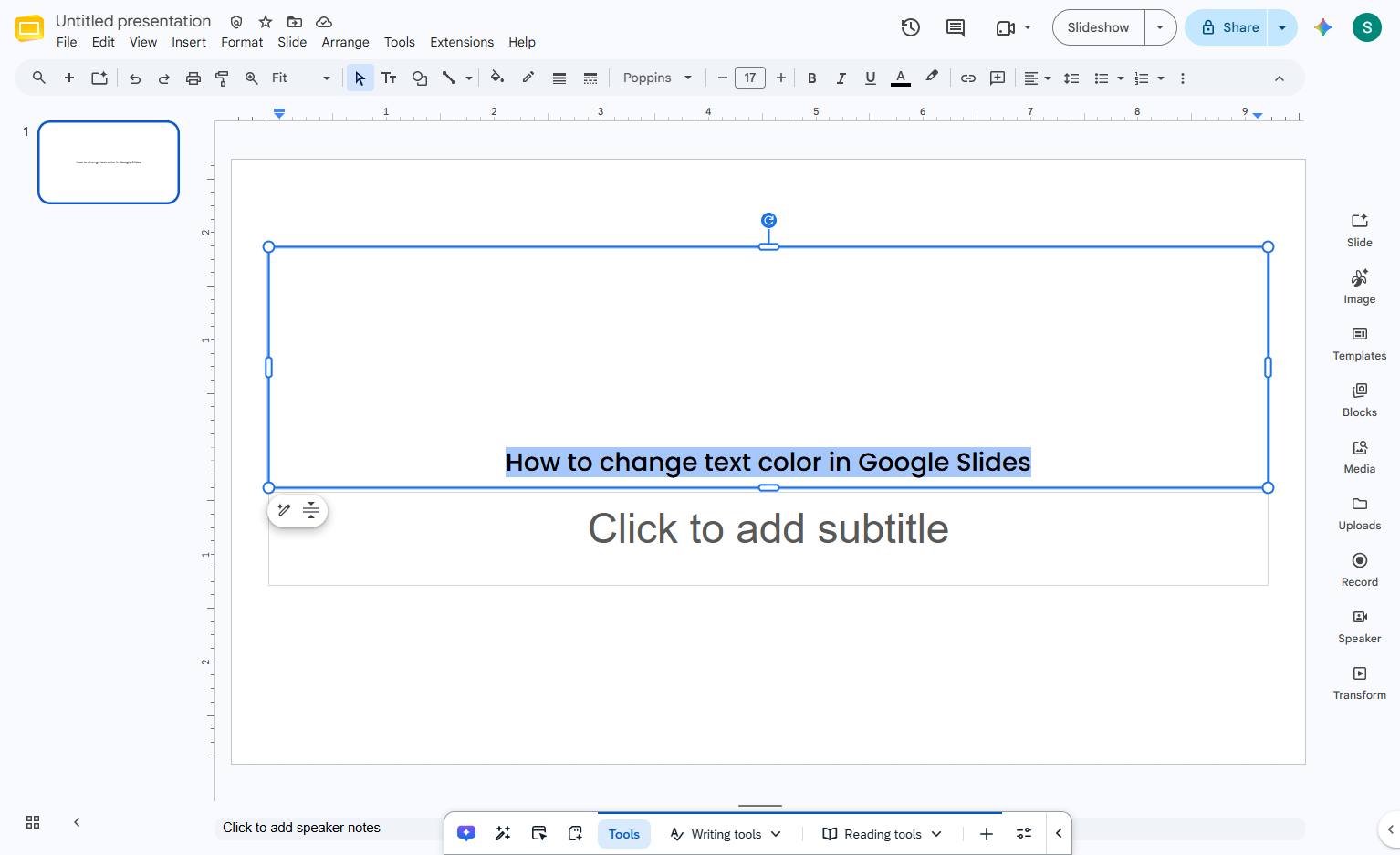The height and width of the screenshot is (855, 1400).
Task: Toggle italic formatting
Action: coord(841,78)
